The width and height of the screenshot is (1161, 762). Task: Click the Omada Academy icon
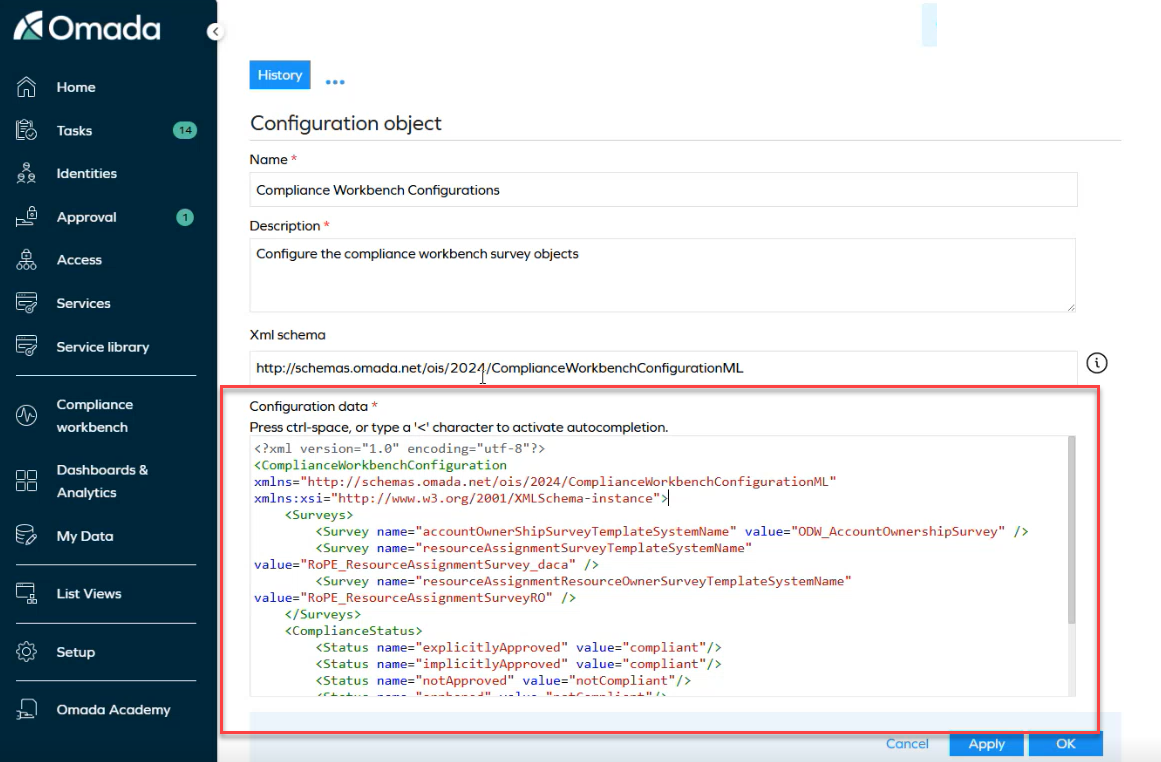(27, 709)
